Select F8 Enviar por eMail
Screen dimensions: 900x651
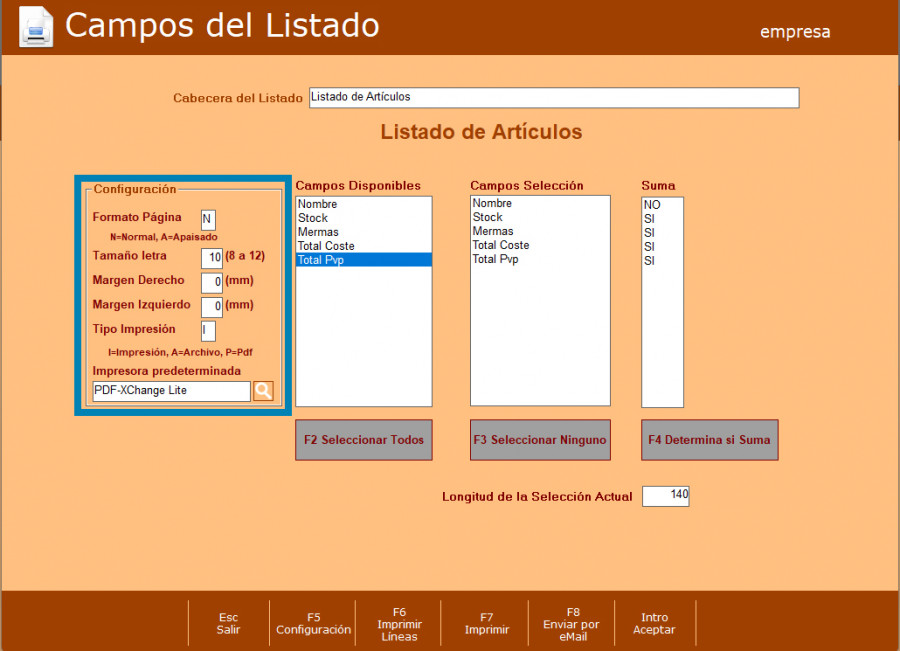pyautogui.click(x=572, y=624)
